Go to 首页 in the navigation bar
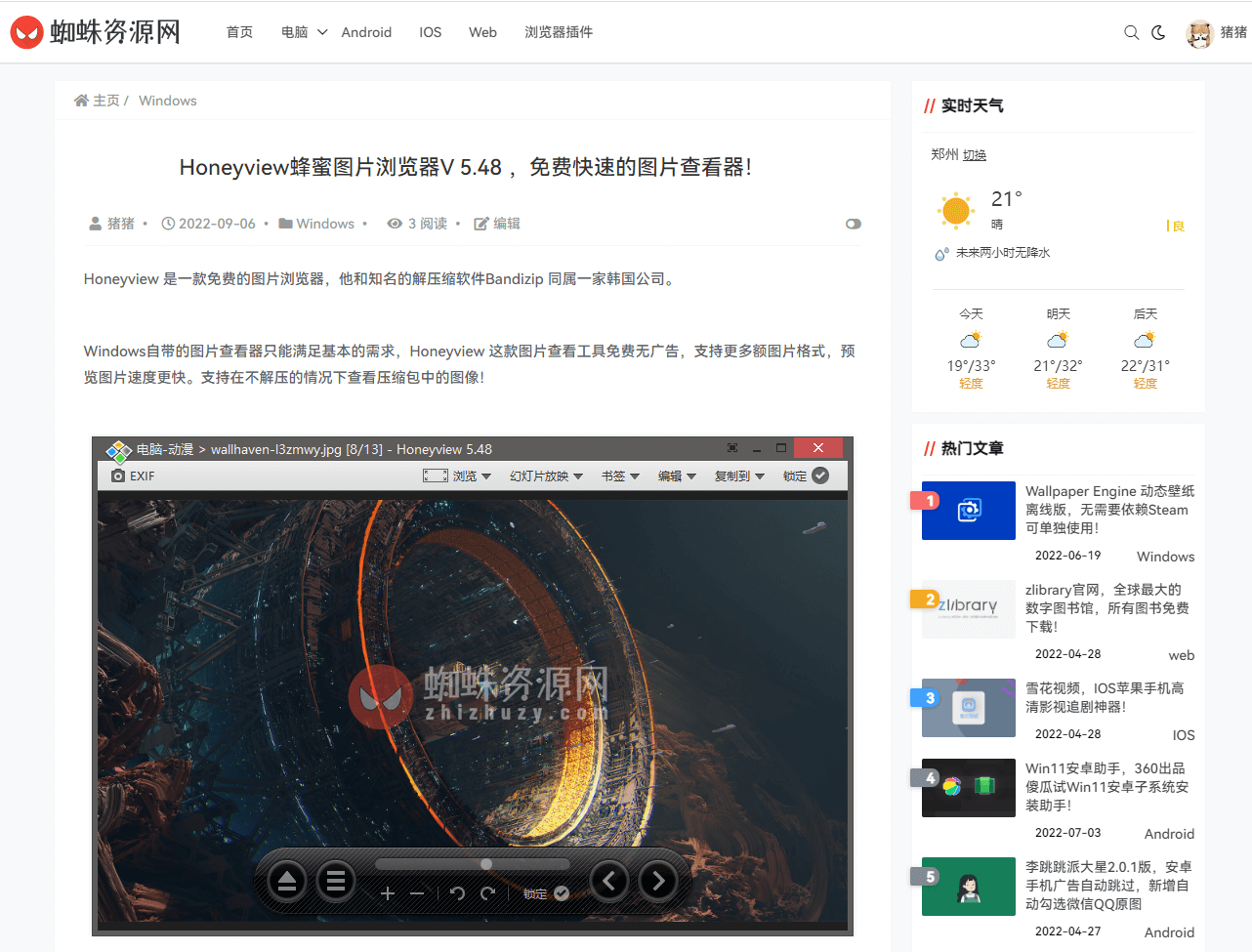The width and height of the screenshot is (1252, 952). coord(239,32)
